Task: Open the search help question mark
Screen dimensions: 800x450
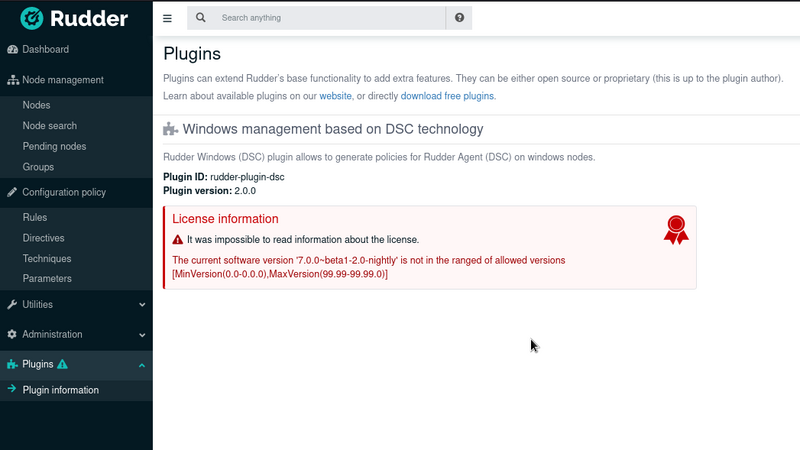Action: (x=459, y=18)
